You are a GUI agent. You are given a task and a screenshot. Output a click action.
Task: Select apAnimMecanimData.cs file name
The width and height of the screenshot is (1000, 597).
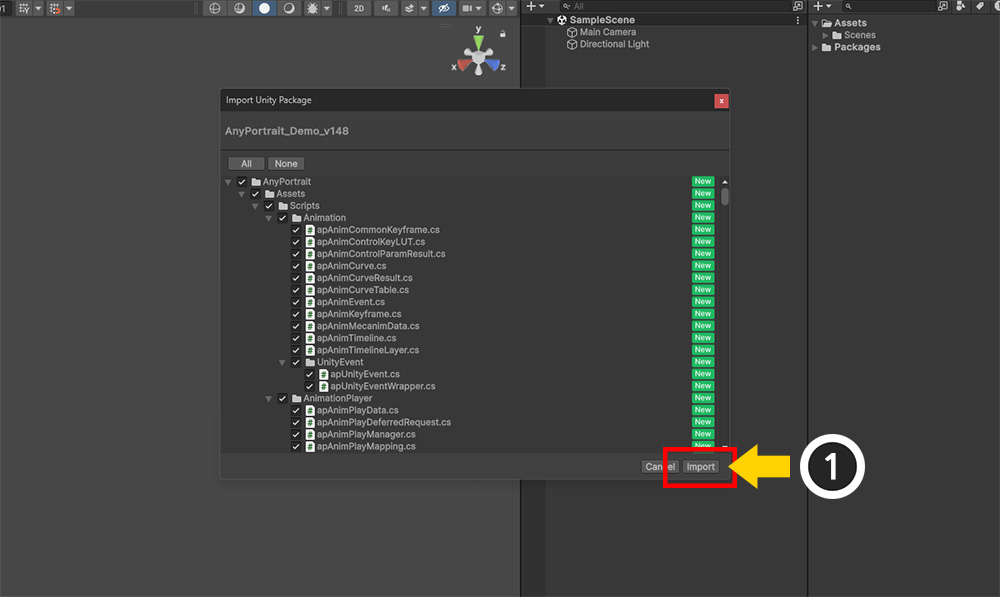(x=368, y=326)
